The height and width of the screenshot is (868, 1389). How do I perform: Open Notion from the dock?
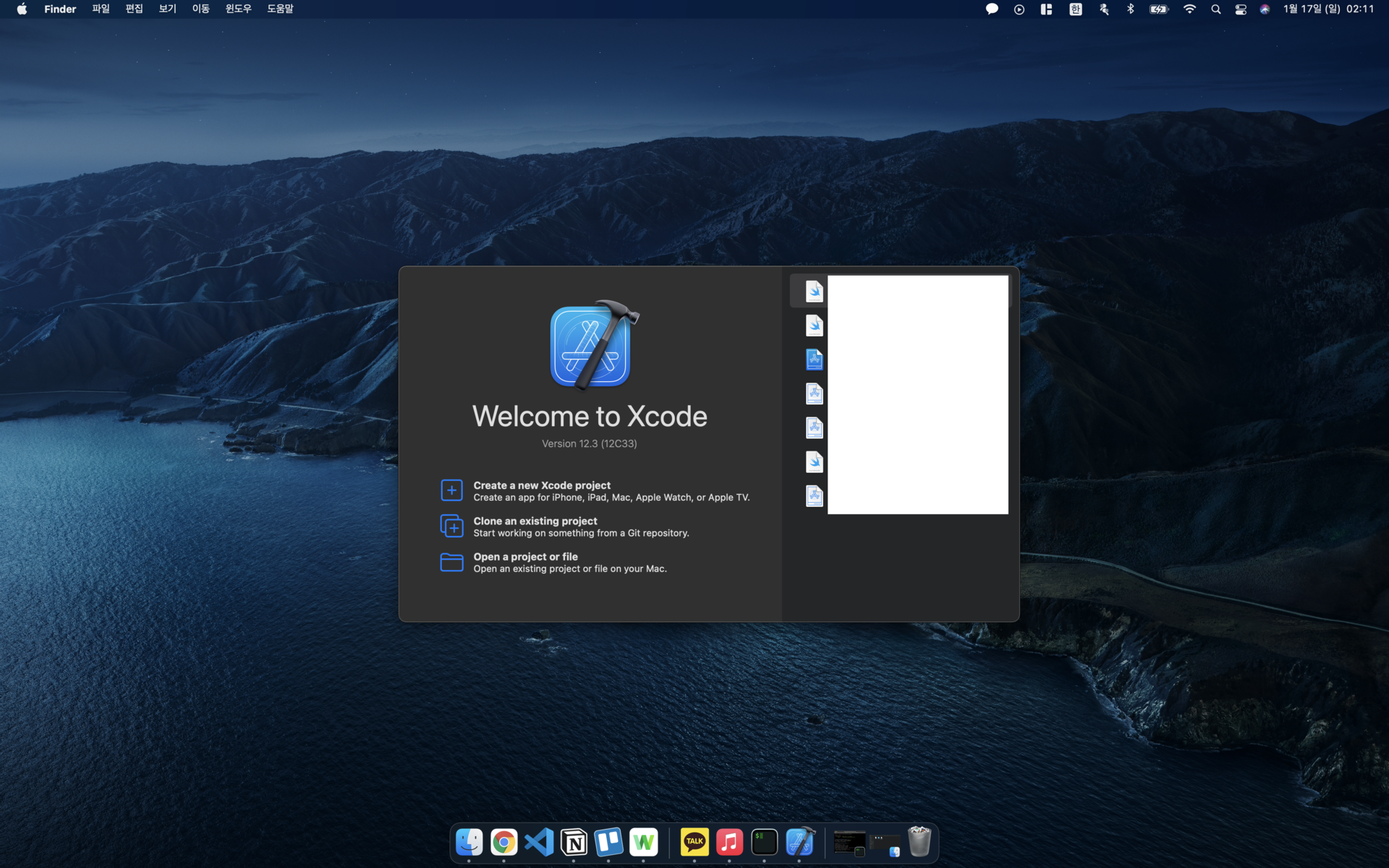(x=574, y=842)
